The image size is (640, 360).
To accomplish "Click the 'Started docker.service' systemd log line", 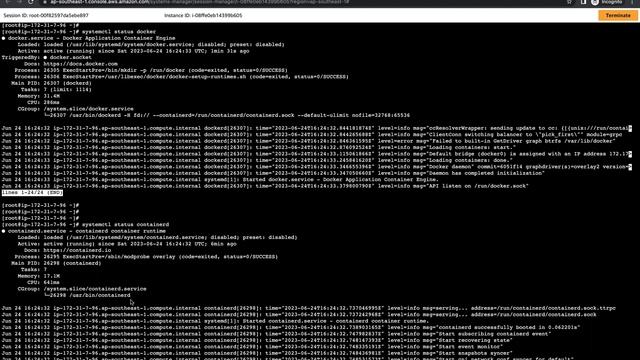I will [220, 180].
